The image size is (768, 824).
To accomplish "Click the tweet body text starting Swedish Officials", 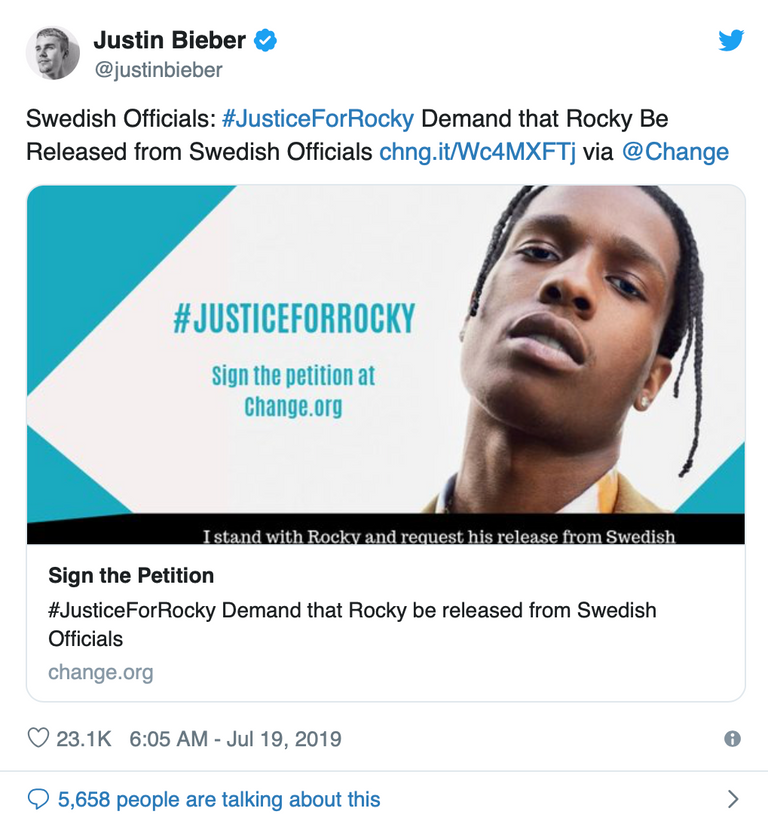I will point(118,119).
